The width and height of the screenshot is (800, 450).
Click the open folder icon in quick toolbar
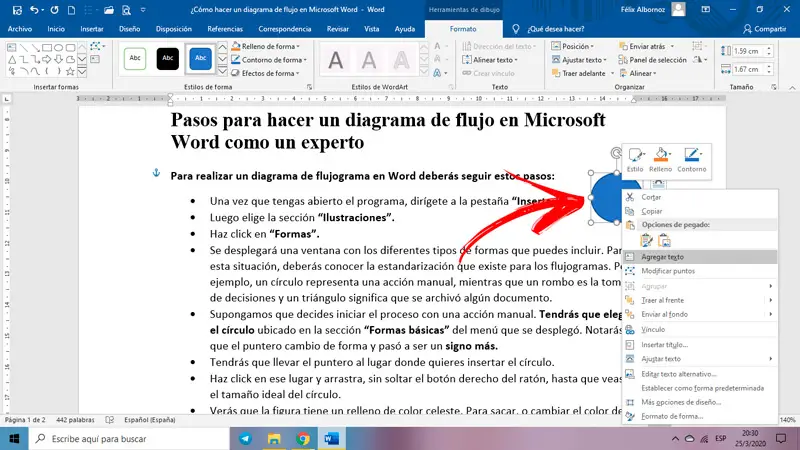[109, 10]
